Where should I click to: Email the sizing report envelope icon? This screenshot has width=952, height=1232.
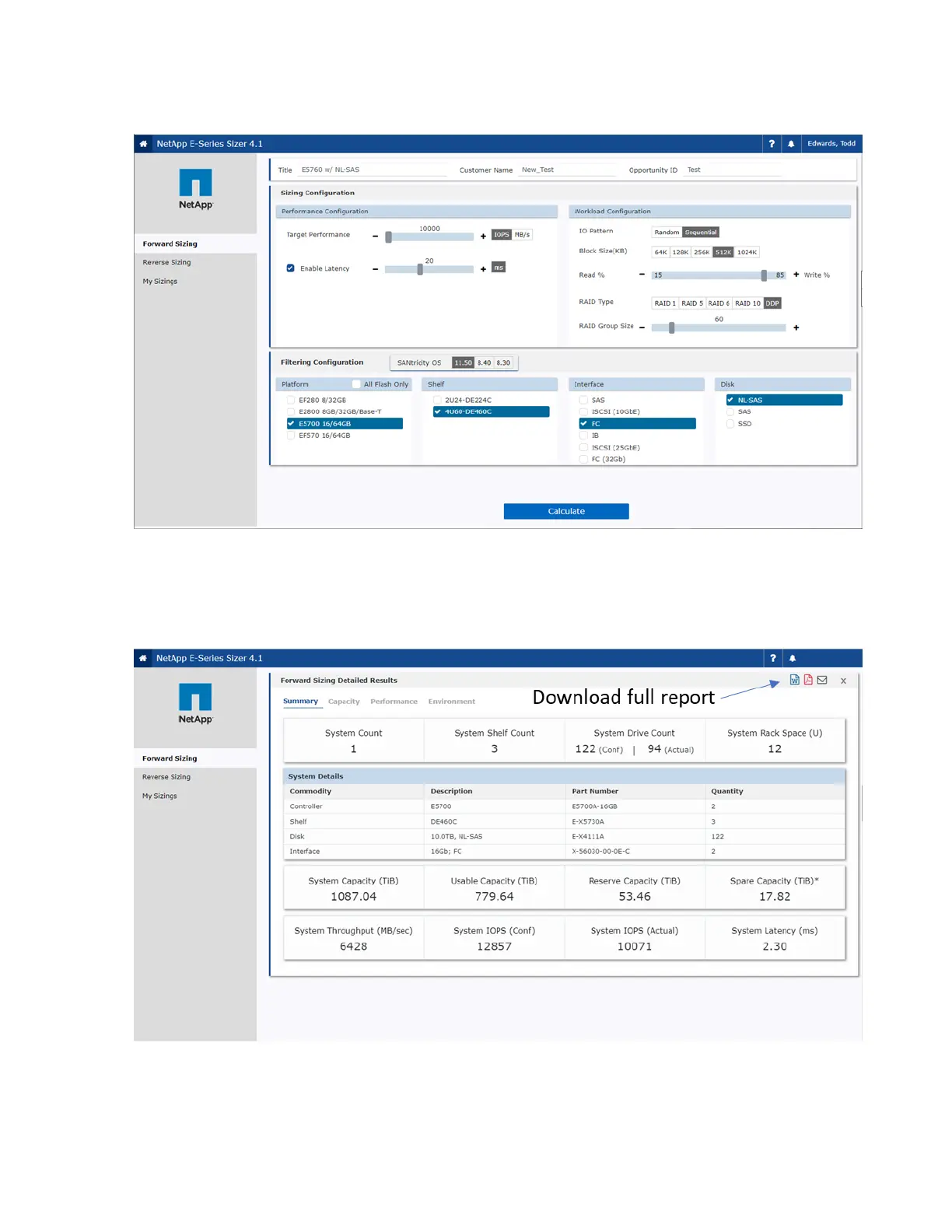822,680
